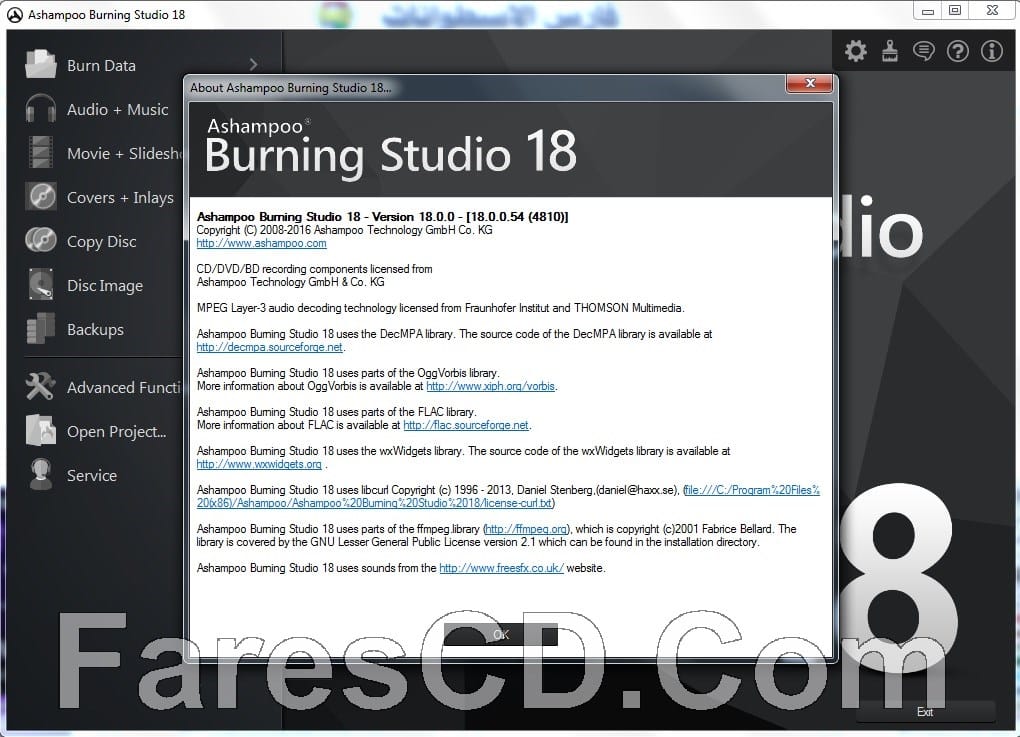
Task: Minimize the main Ashampoo window
Action: (928, 11)
